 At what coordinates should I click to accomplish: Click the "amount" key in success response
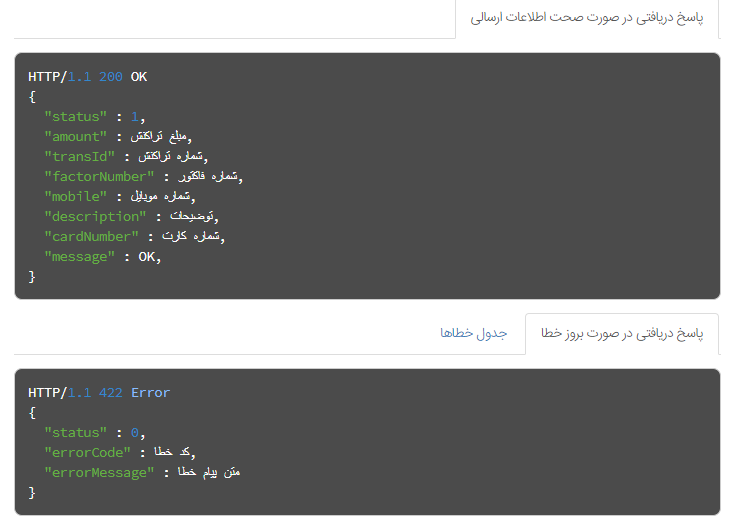click(75, 137)
